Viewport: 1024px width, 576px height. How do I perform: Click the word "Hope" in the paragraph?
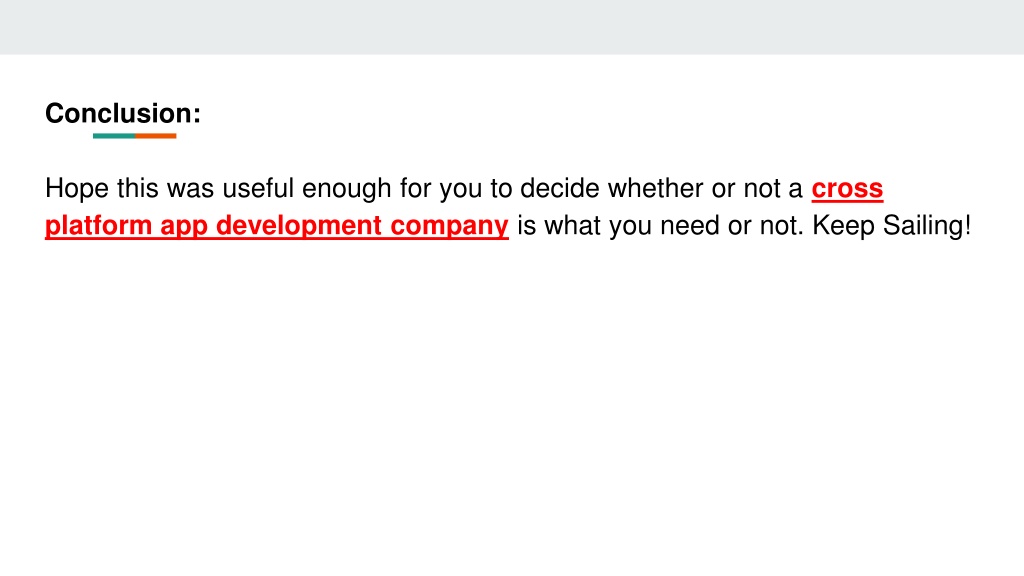[76, 189]
